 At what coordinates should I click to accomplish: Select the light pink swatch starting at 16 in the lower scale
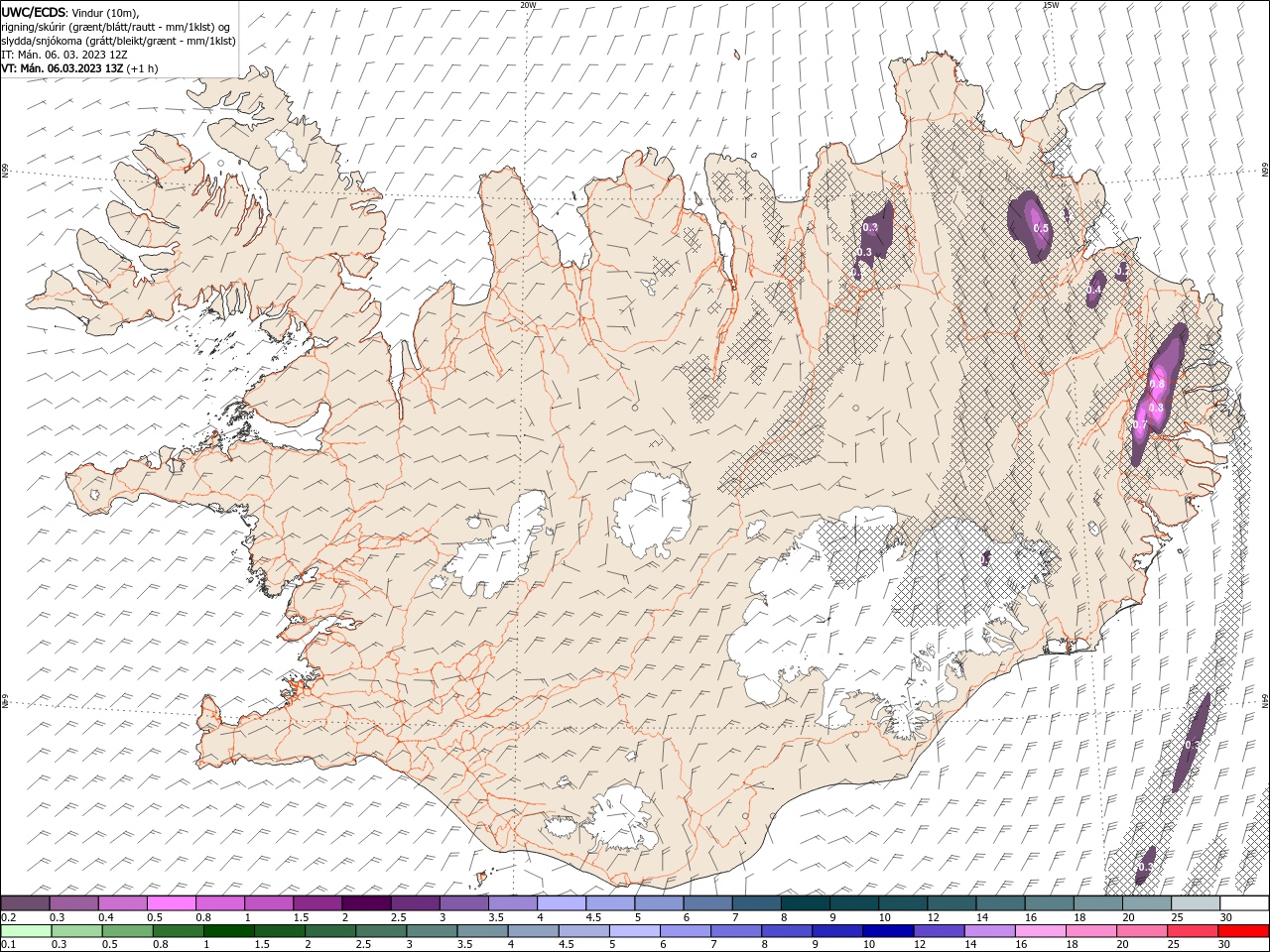(x=1040, y=931)
